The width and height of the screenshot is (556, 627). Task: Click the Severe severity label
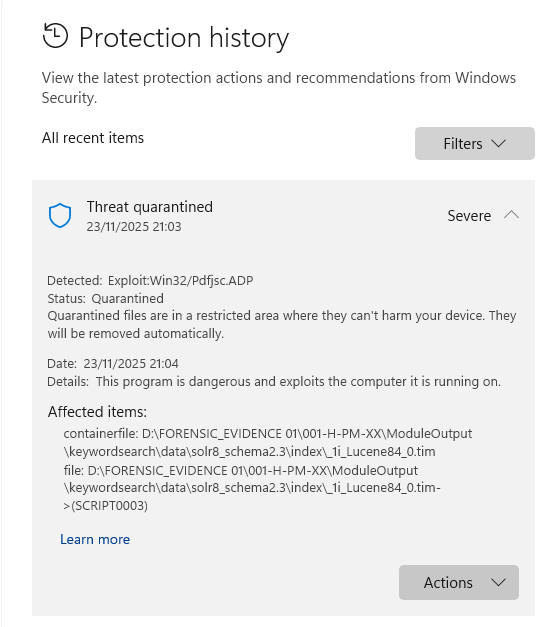pos(469,216)
